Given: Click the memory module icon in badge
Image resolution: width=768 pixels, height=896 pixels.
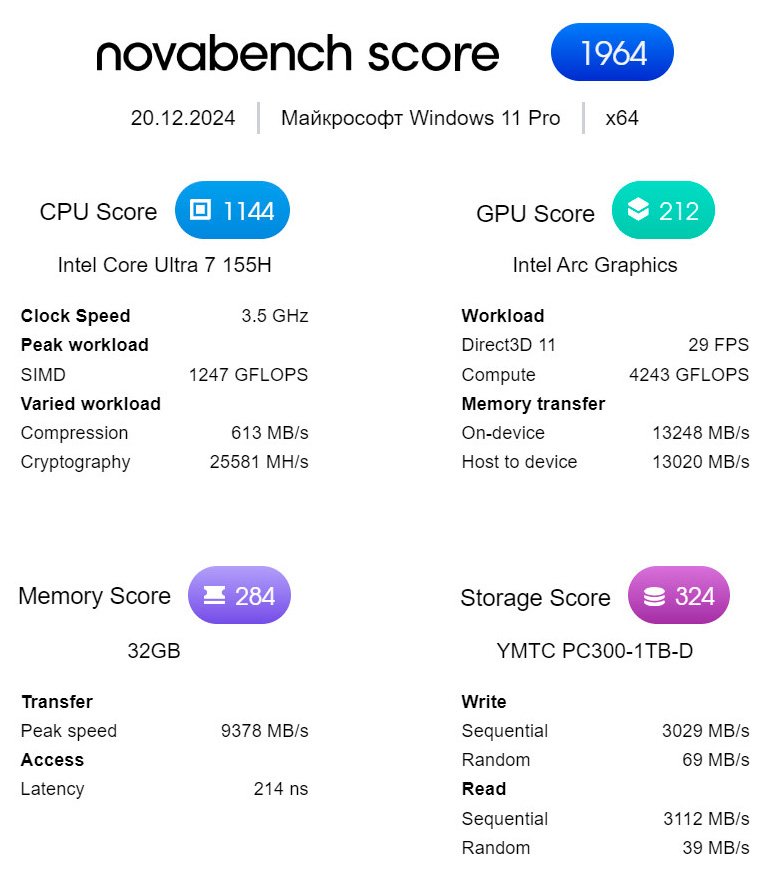Looking at the screenshot, I should pyautogui.click(x=213, y=596).
